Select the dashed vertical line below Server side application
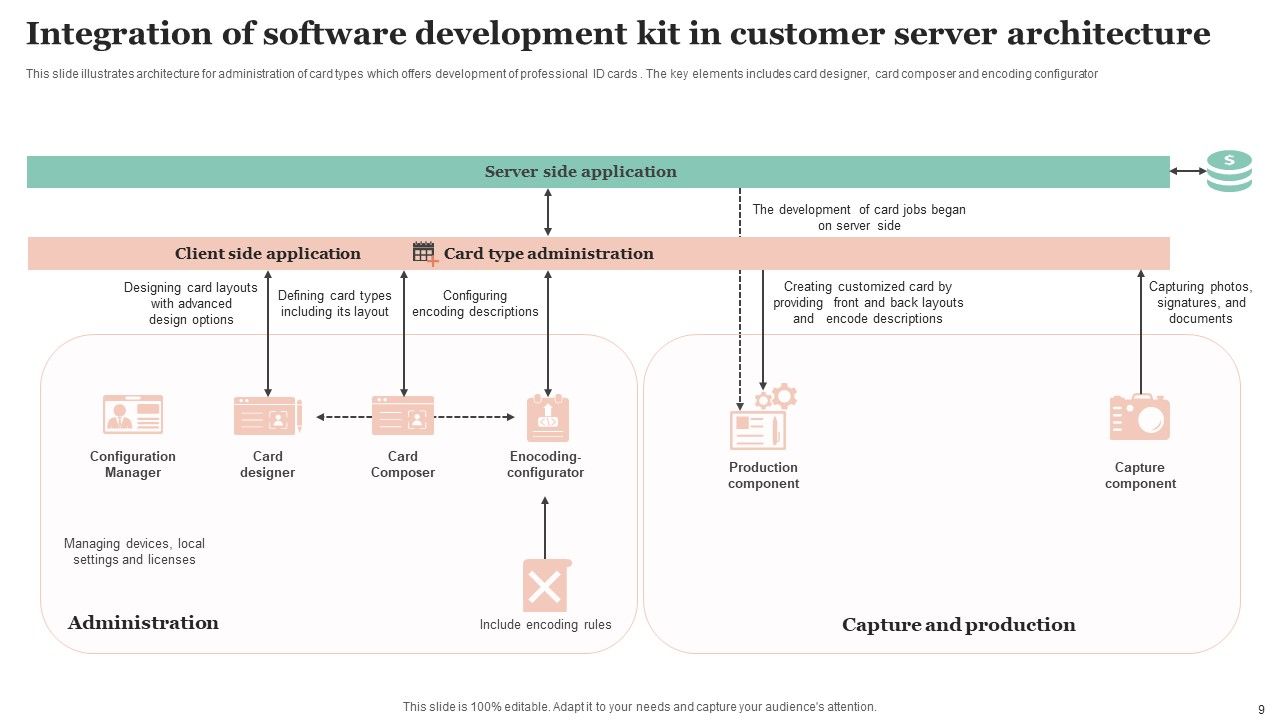The width and height of the screenshot is (1280, 720). [740, 215]
